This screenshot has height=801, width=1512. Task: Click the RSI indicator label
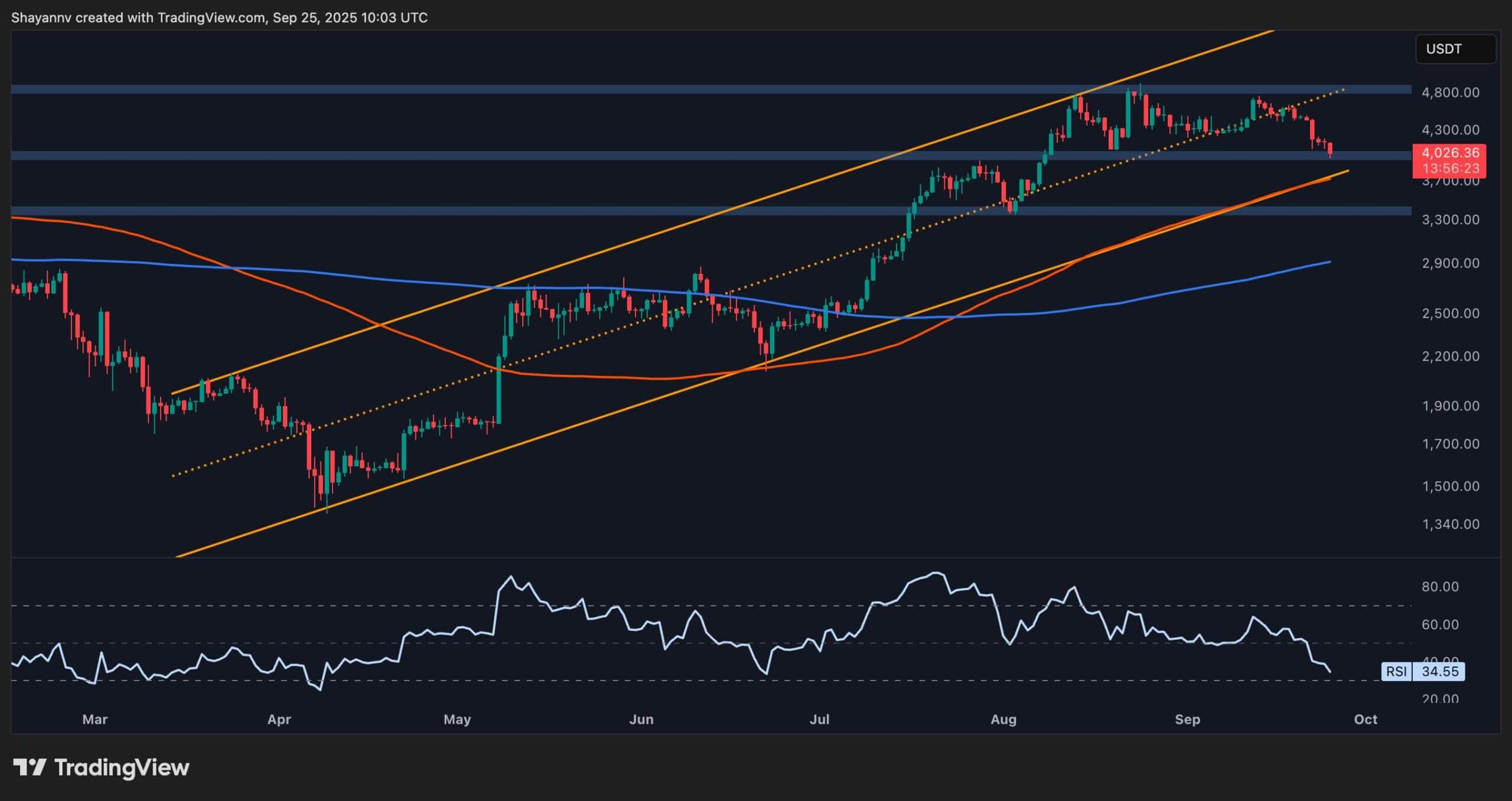pyautogui.click(x=1396, y=672)
